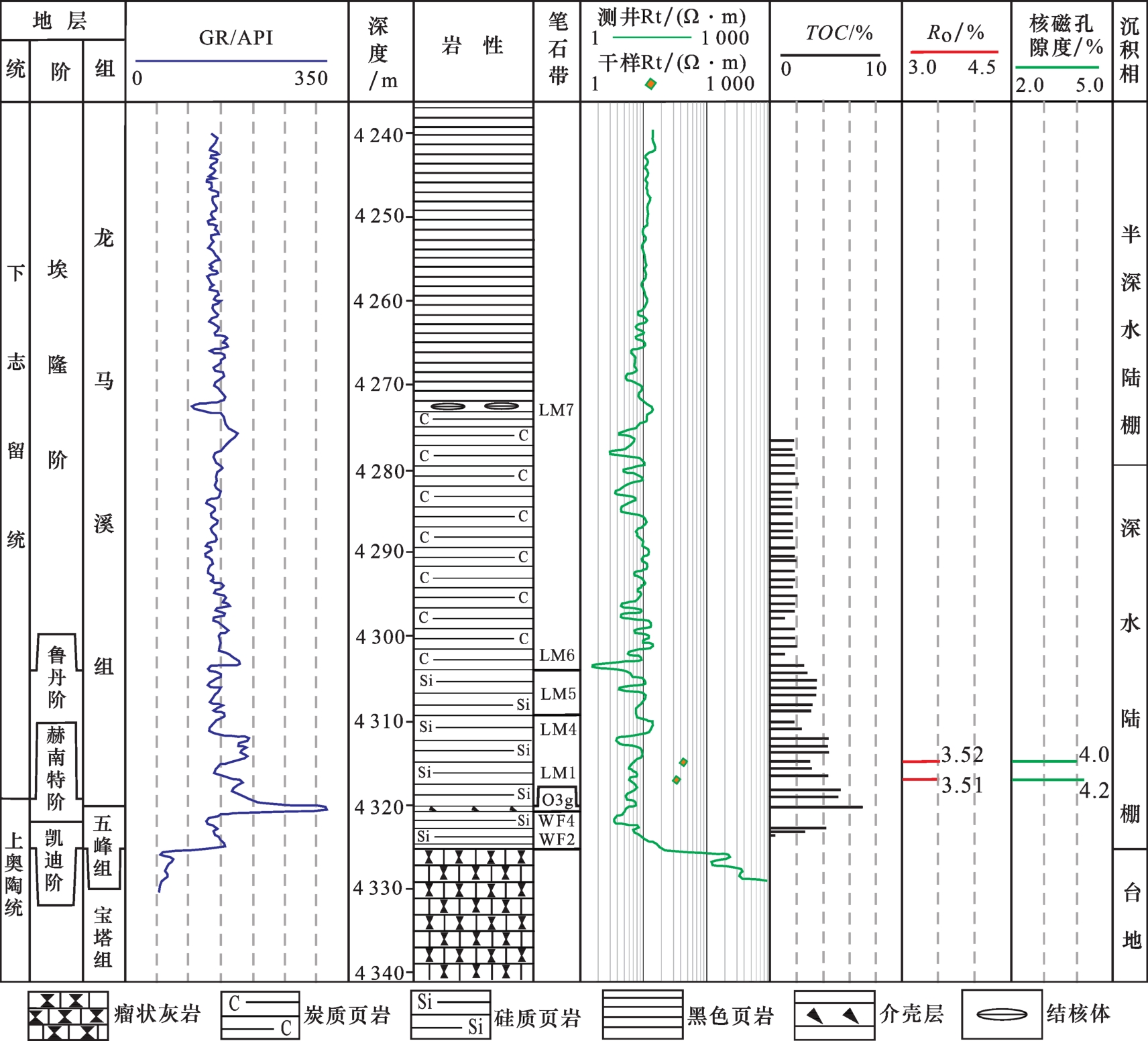Click the 3.52 Ro value label
The height and width of the screenshot is (1041, 1148).
[962, 755]
